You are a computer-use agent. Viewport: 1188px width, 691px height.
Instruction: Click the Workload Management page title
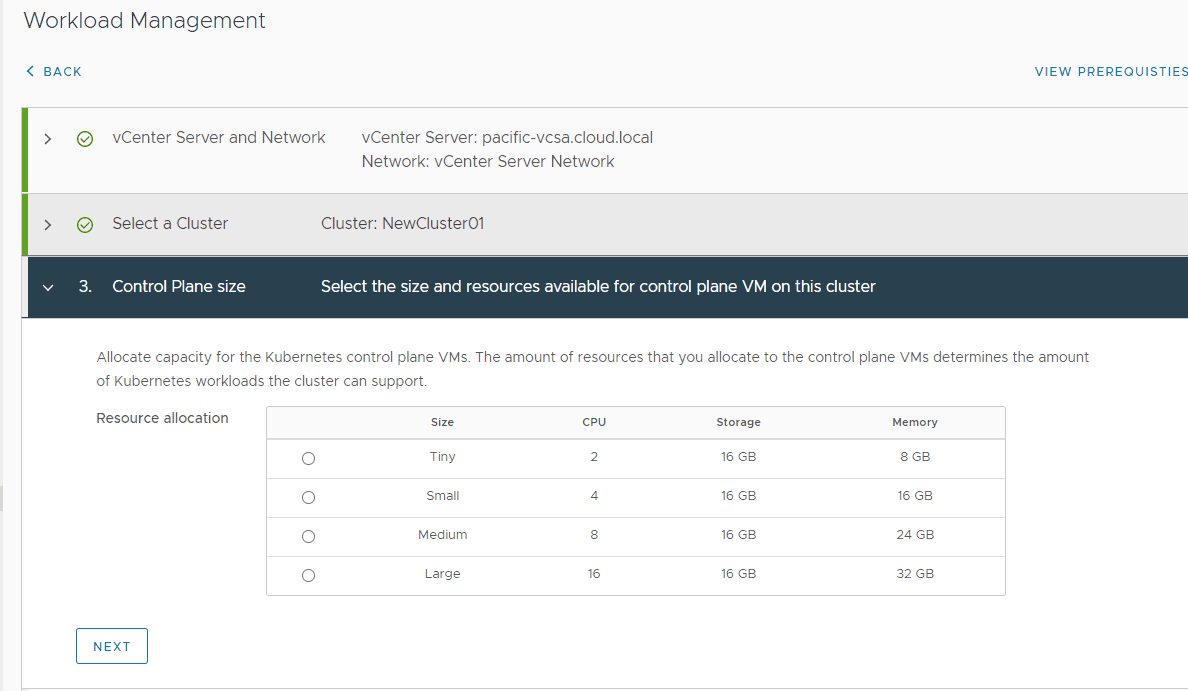pos(144,20)
